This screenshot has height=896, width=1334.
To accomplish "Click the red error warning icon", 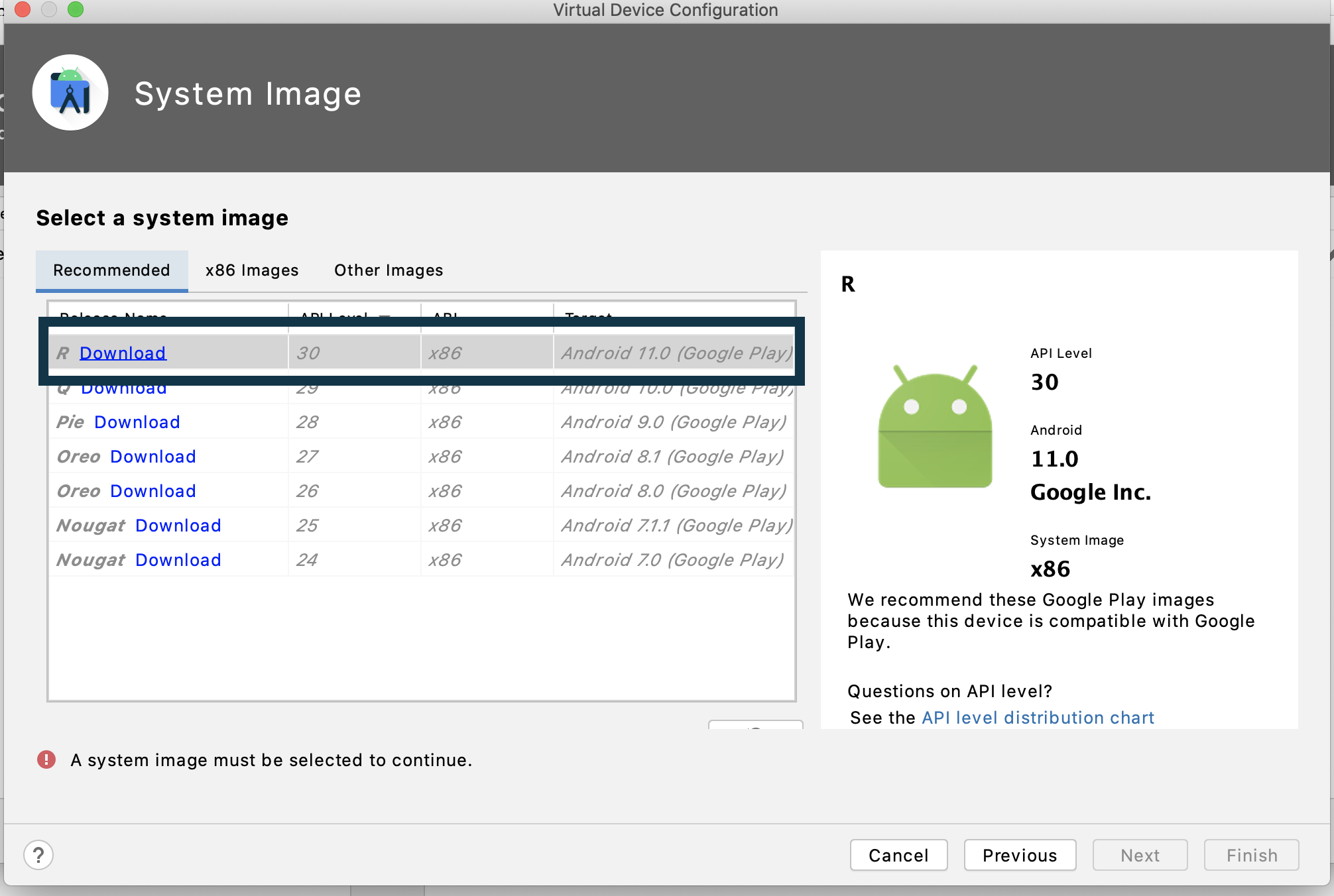I will 46,759.
